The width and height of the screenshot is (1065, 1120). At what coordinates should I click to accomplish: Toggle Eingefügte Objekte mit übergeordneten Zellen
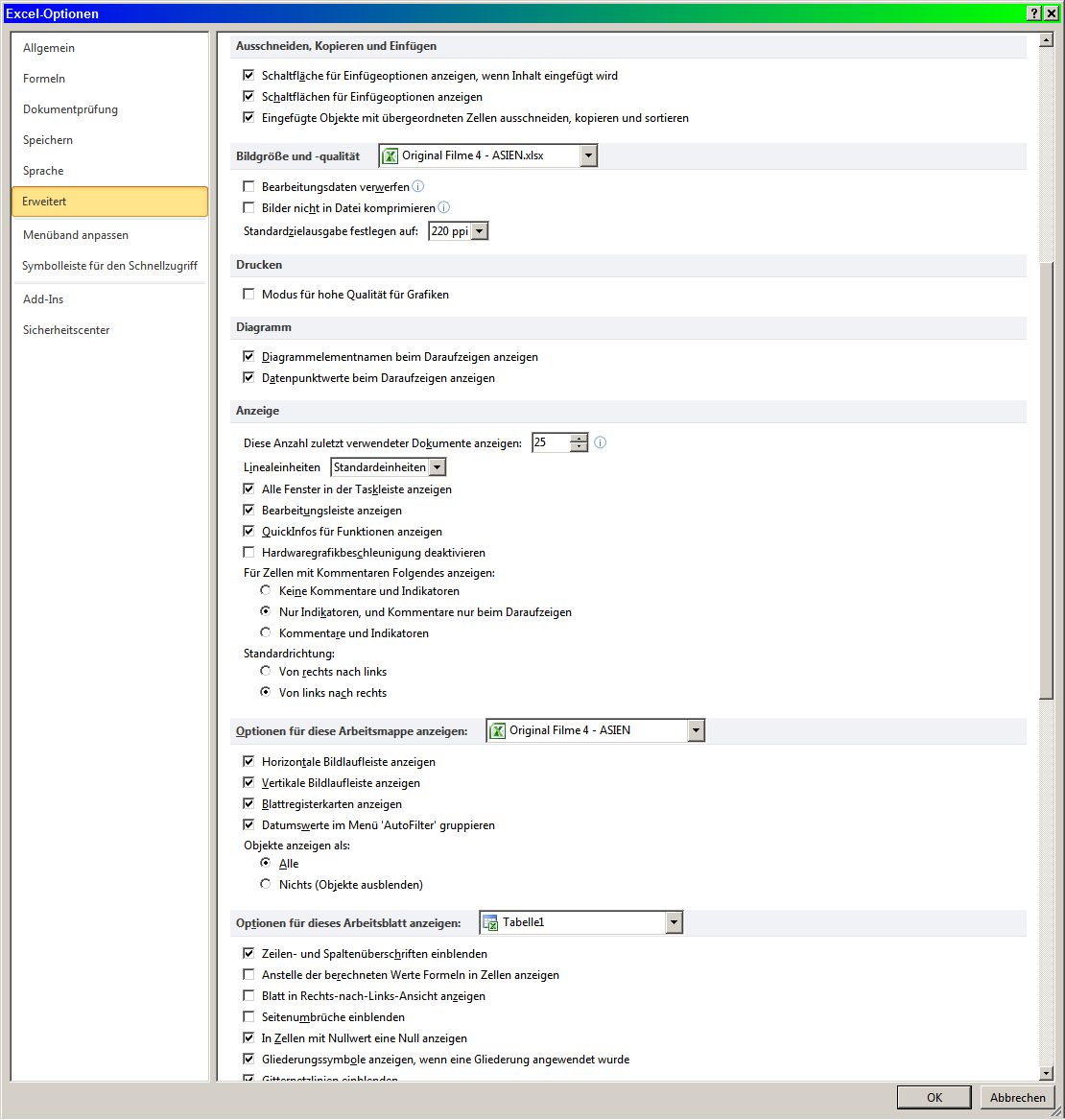click(248, 117)
